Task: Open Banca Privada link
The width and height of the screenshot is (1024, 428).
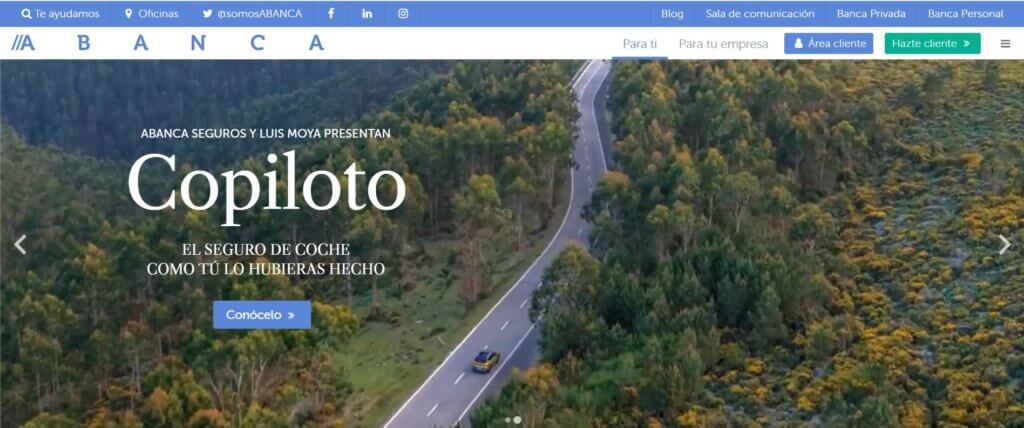Action: 871,14
